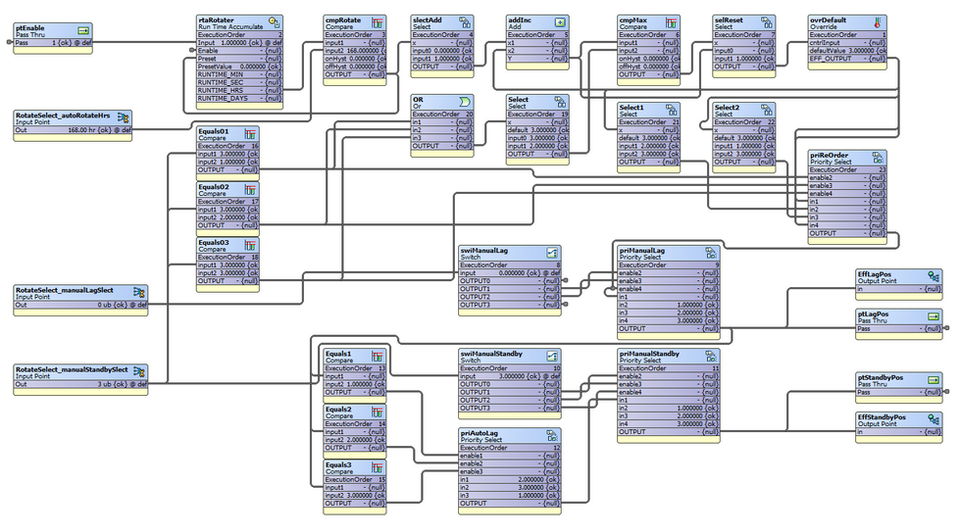Click the icon on the Select block
The width and height of the screenshot is (960, 528).
[560, 102]
